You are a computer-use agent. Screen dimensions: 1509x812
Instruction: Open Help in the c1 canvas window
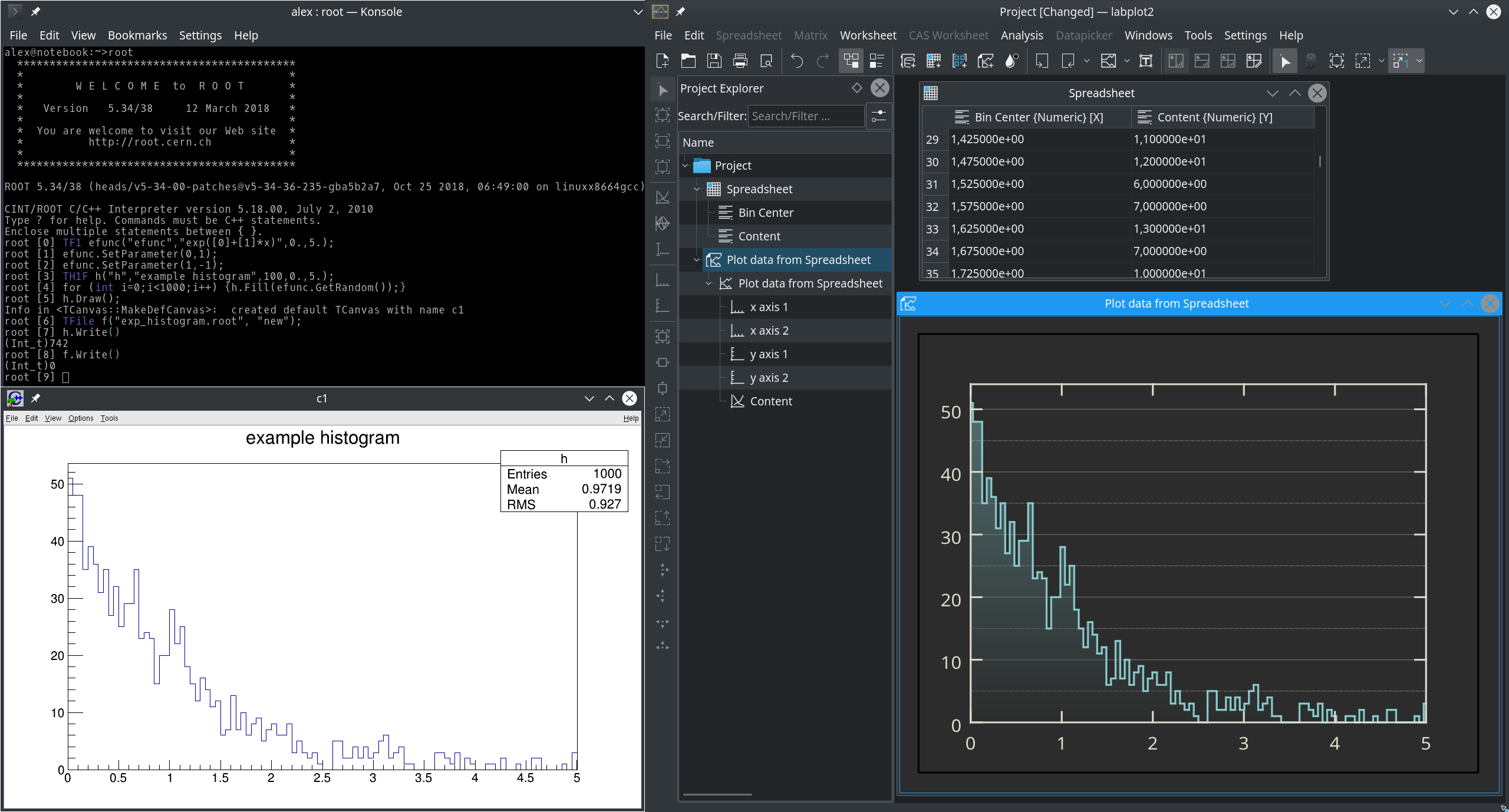click(630, 418)
